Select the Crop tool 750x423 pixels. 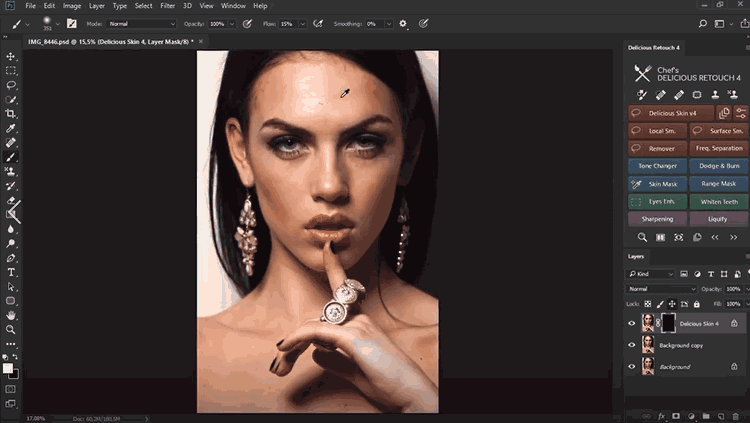[11, 114]
